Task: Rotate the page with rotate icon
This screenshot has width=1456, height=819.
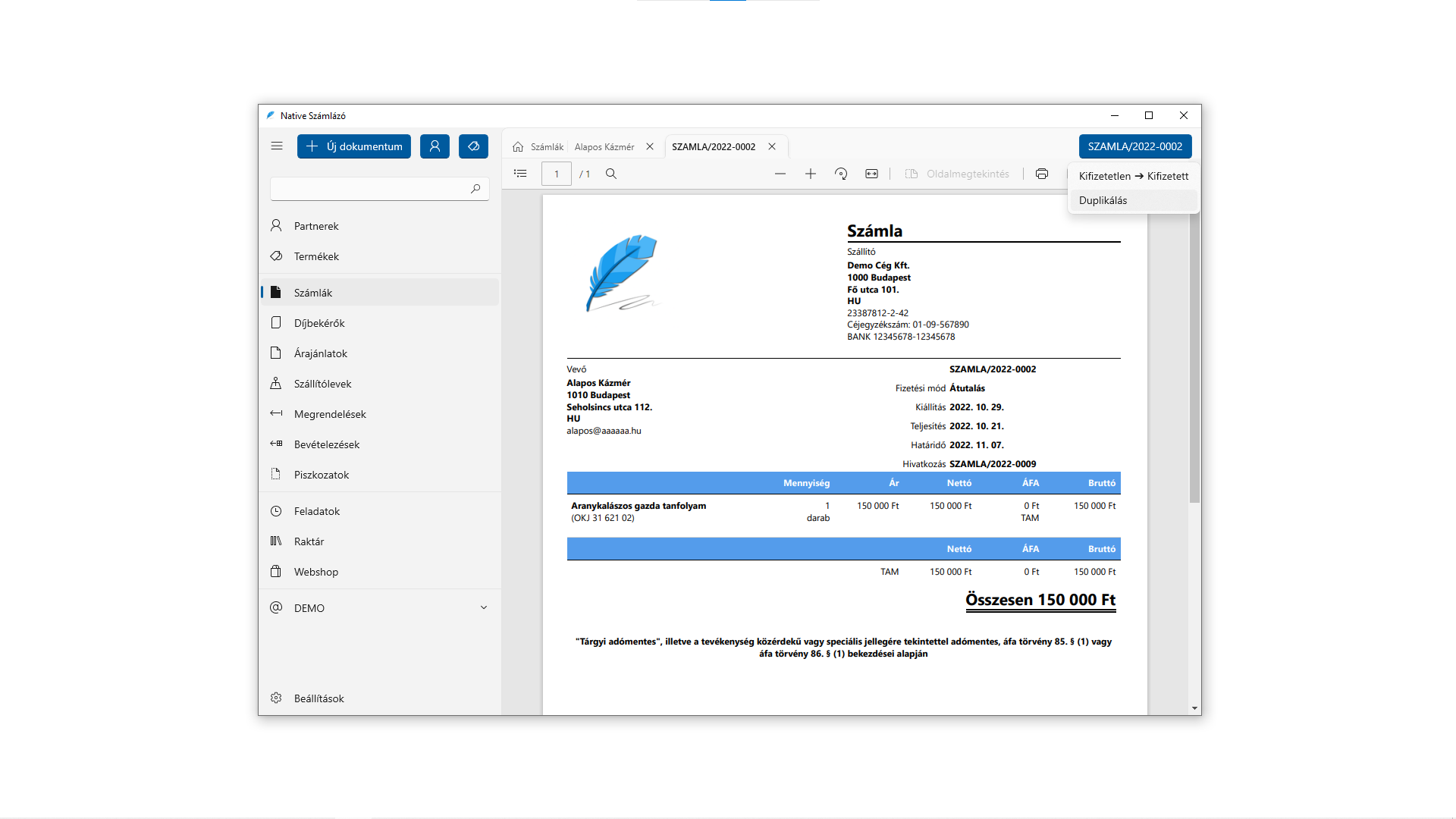Action: point(841,174)
